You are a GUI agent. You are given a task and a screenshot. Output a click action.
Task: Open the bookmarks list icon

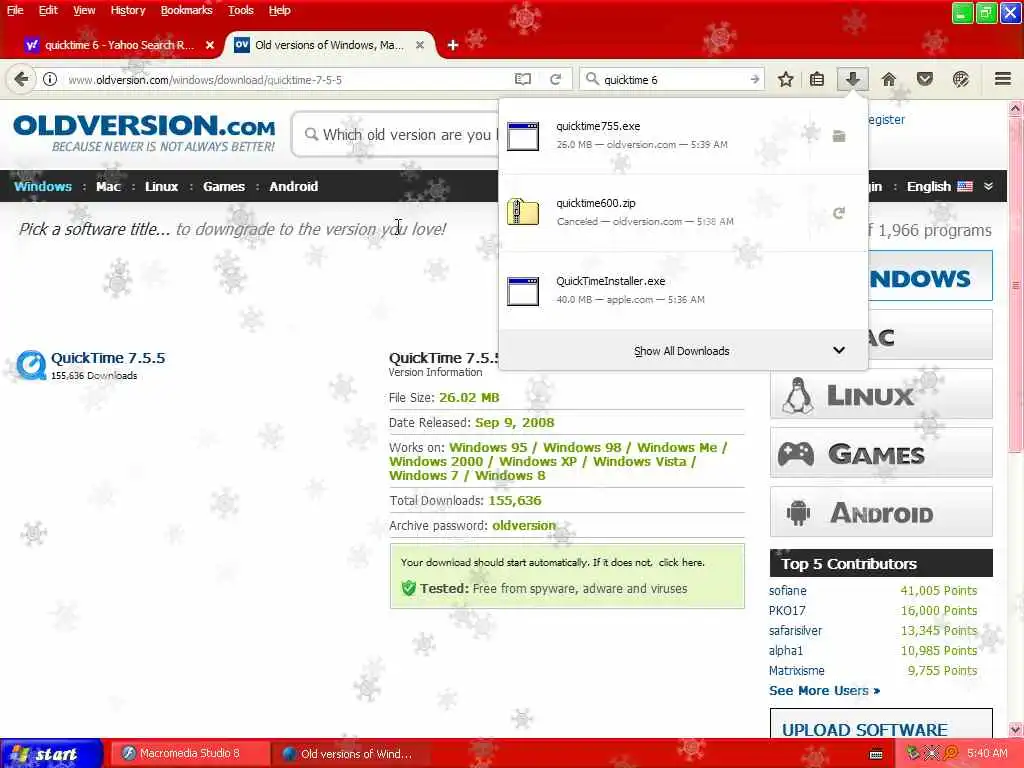[816, 80]
